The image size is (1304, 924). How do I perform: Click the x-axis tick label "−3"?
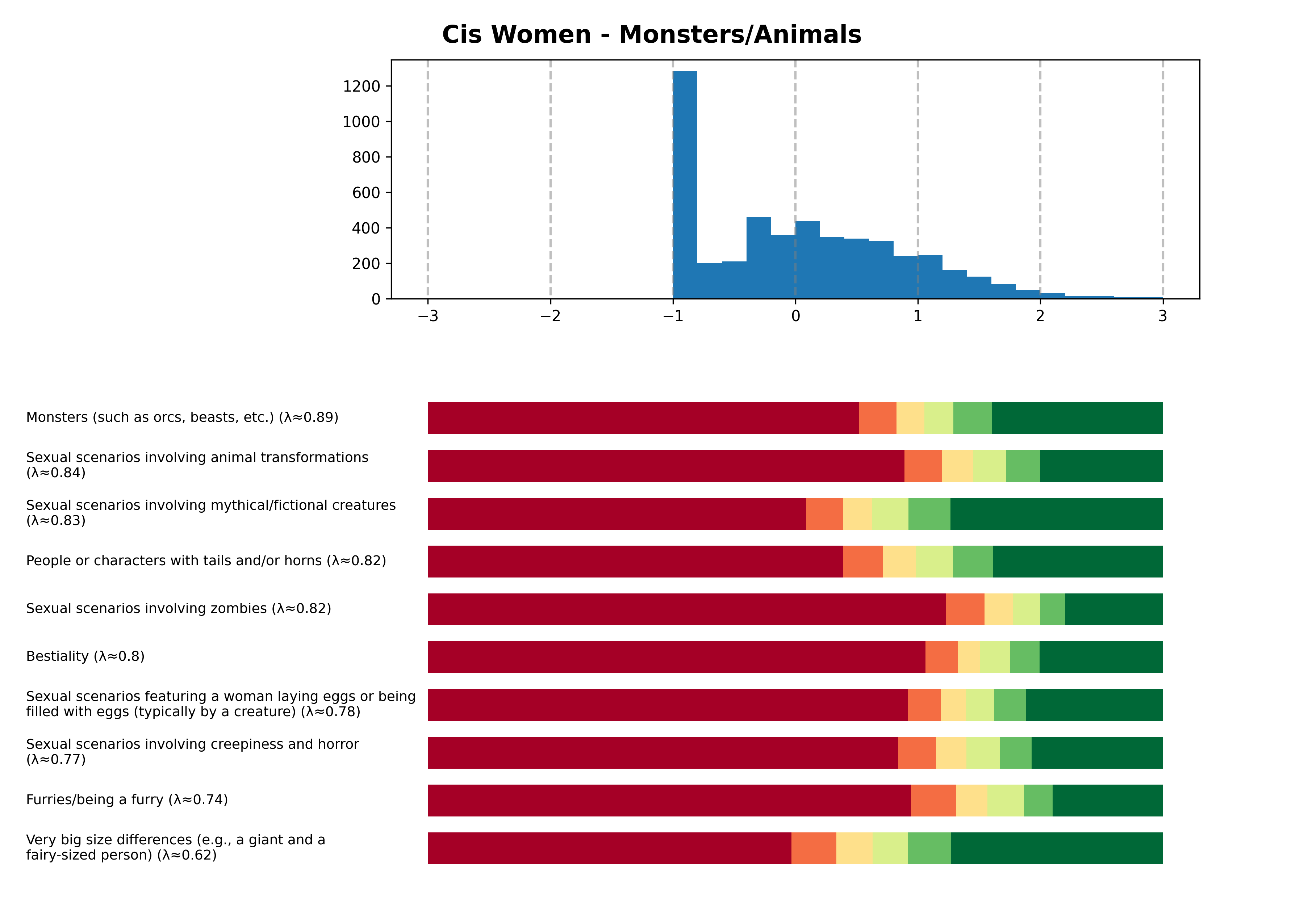[427, 316]
